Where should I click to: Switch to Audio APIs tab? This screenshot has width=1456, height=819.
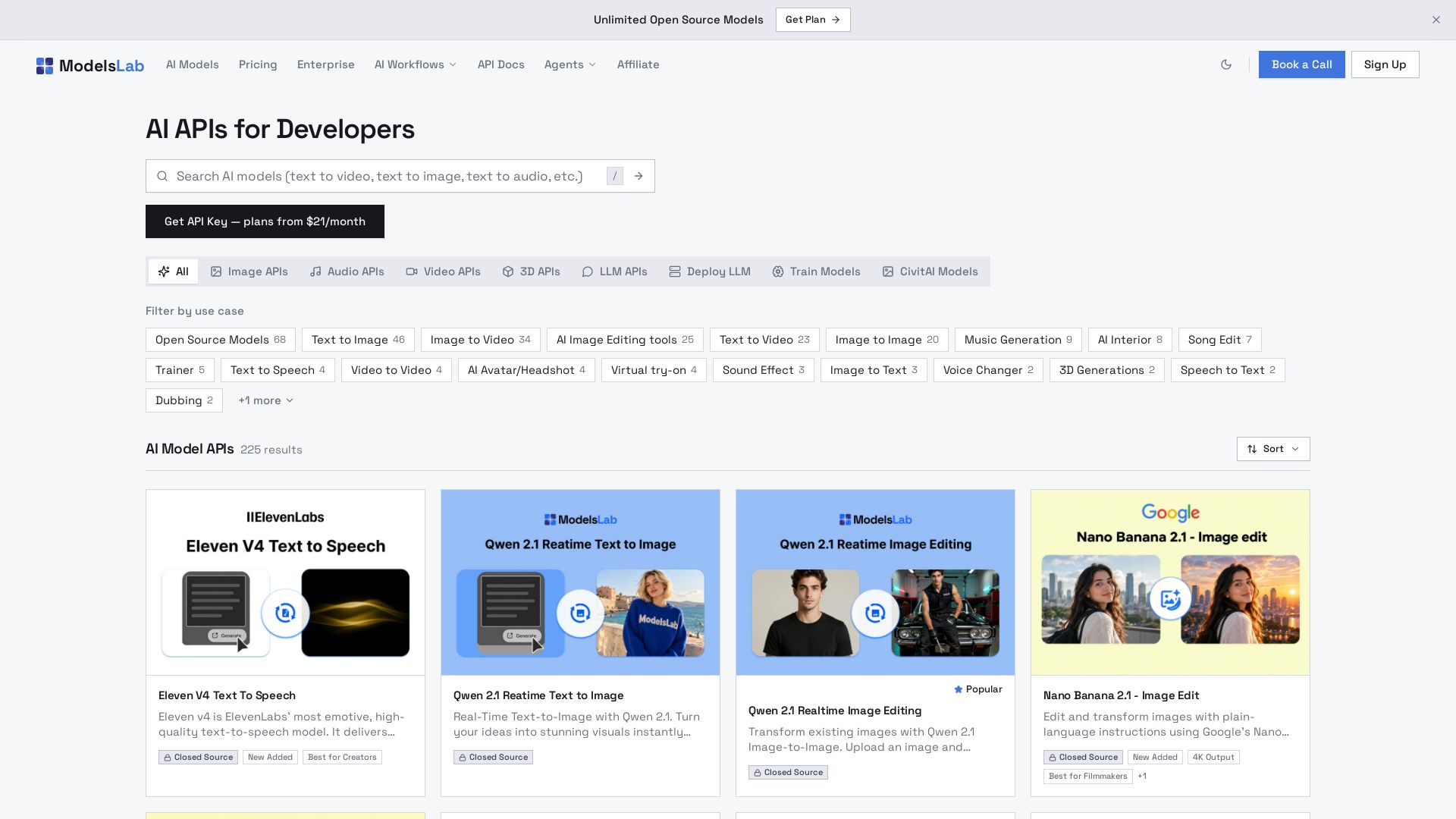click(347, 271)
